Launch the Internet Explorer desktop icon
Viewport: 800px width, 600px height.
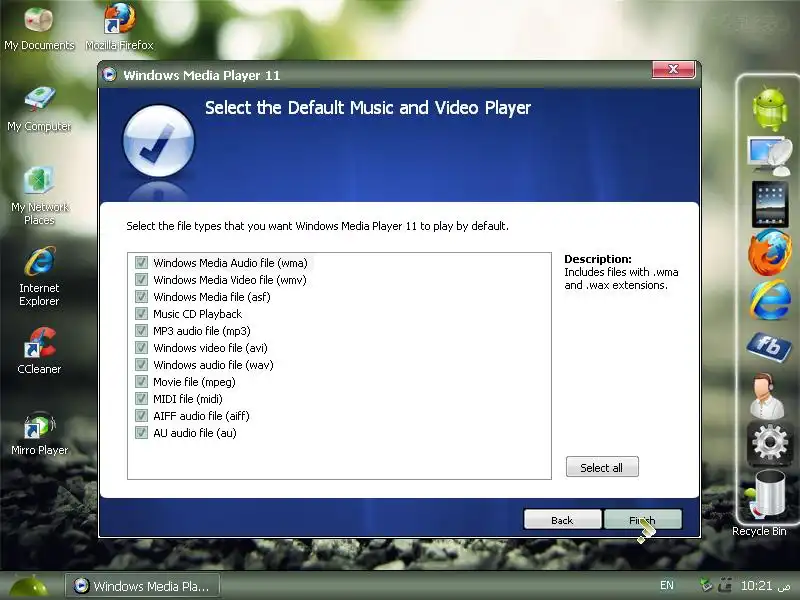[39, 277]
